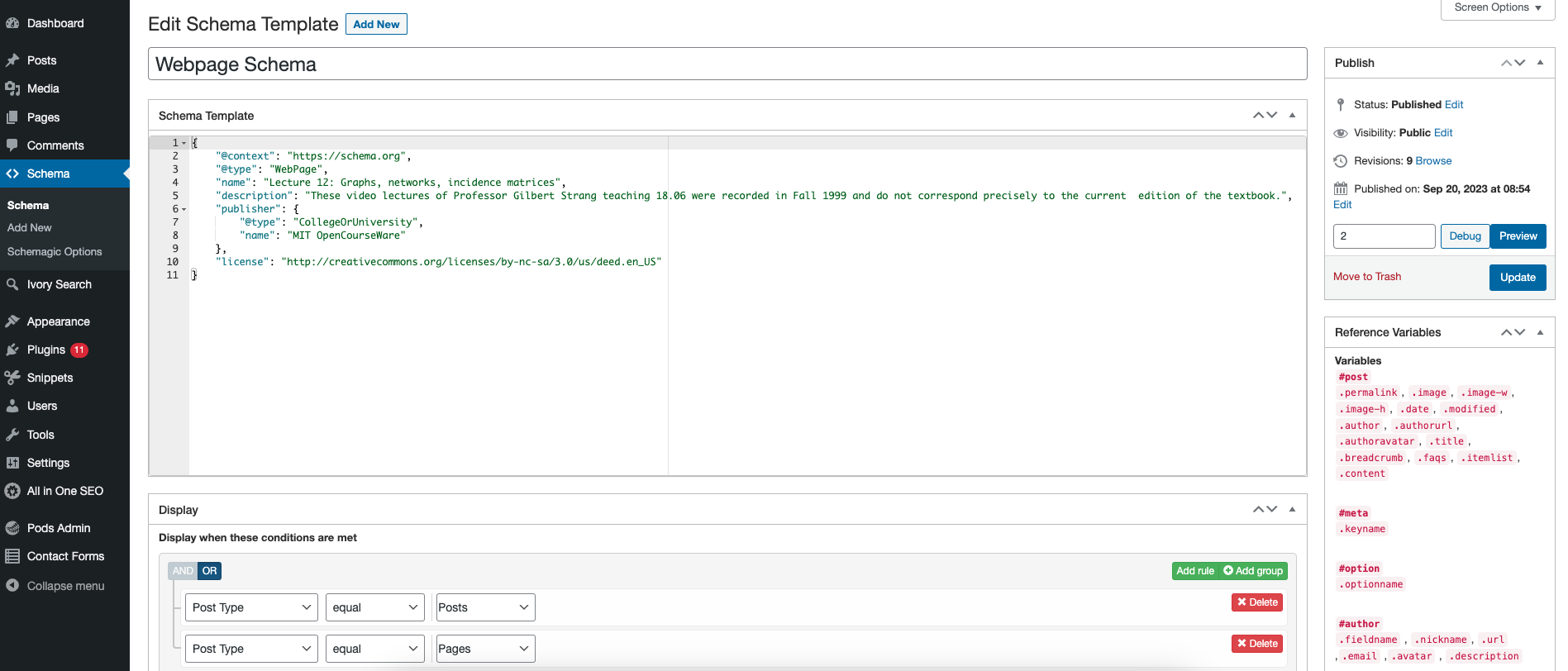Collapse the Display panel

(1292, 510)
